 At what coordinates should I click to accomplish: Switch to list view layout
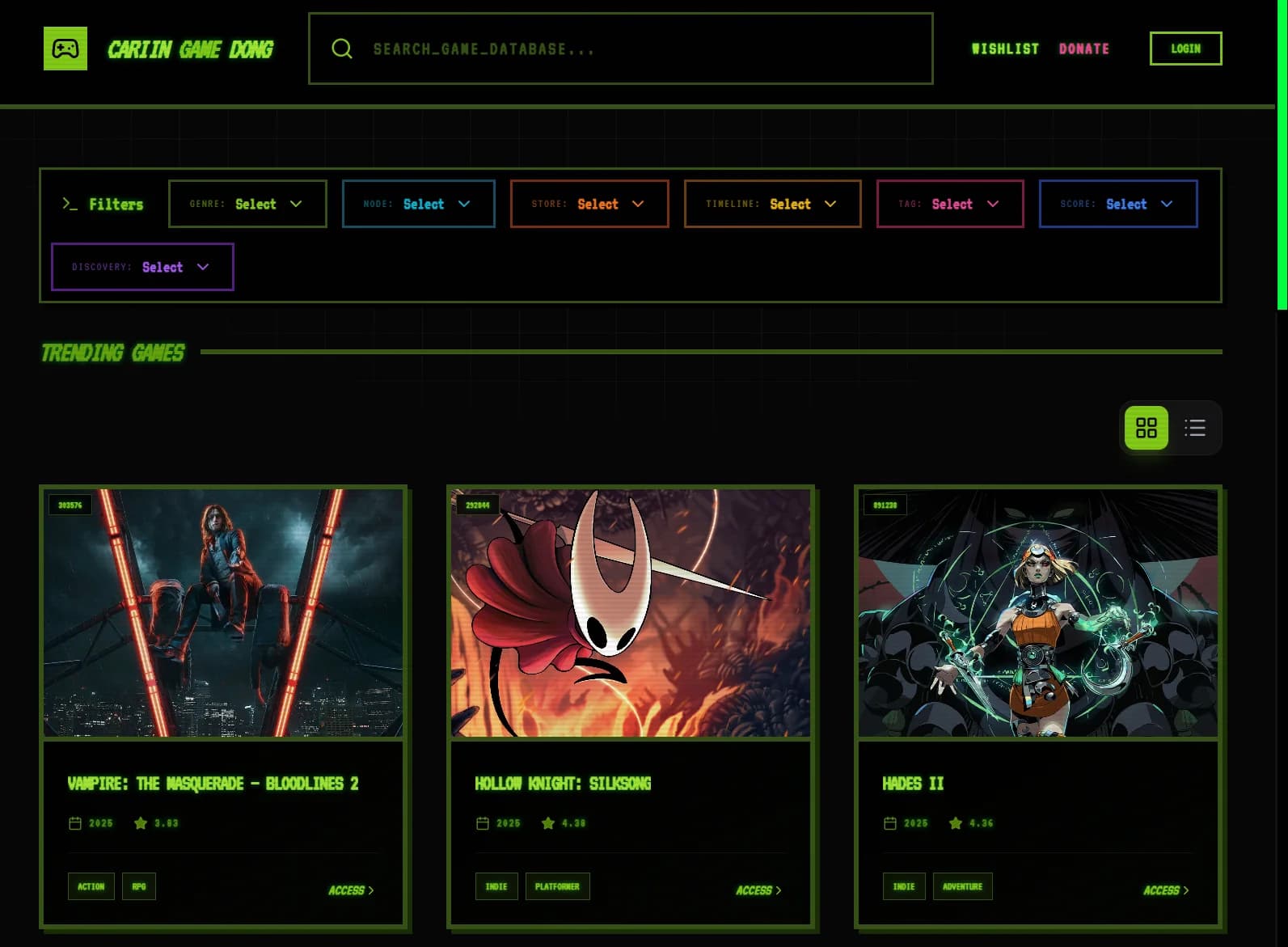[1195, 428]
